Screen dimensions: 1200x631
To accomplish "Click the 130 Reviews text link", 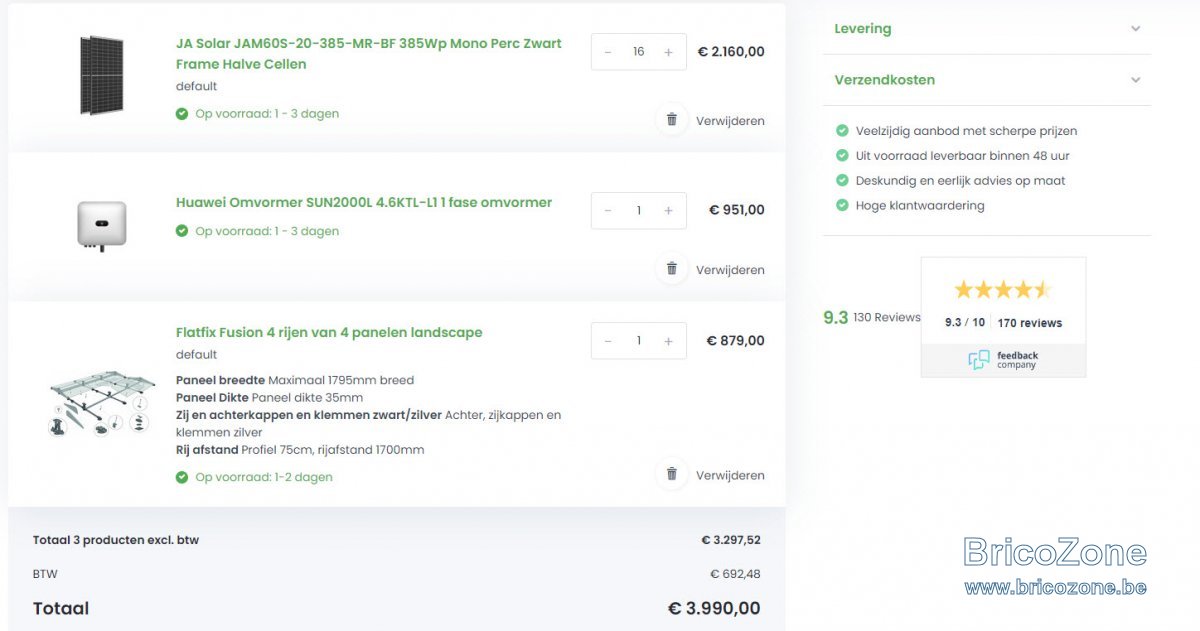I will [887, 318].
